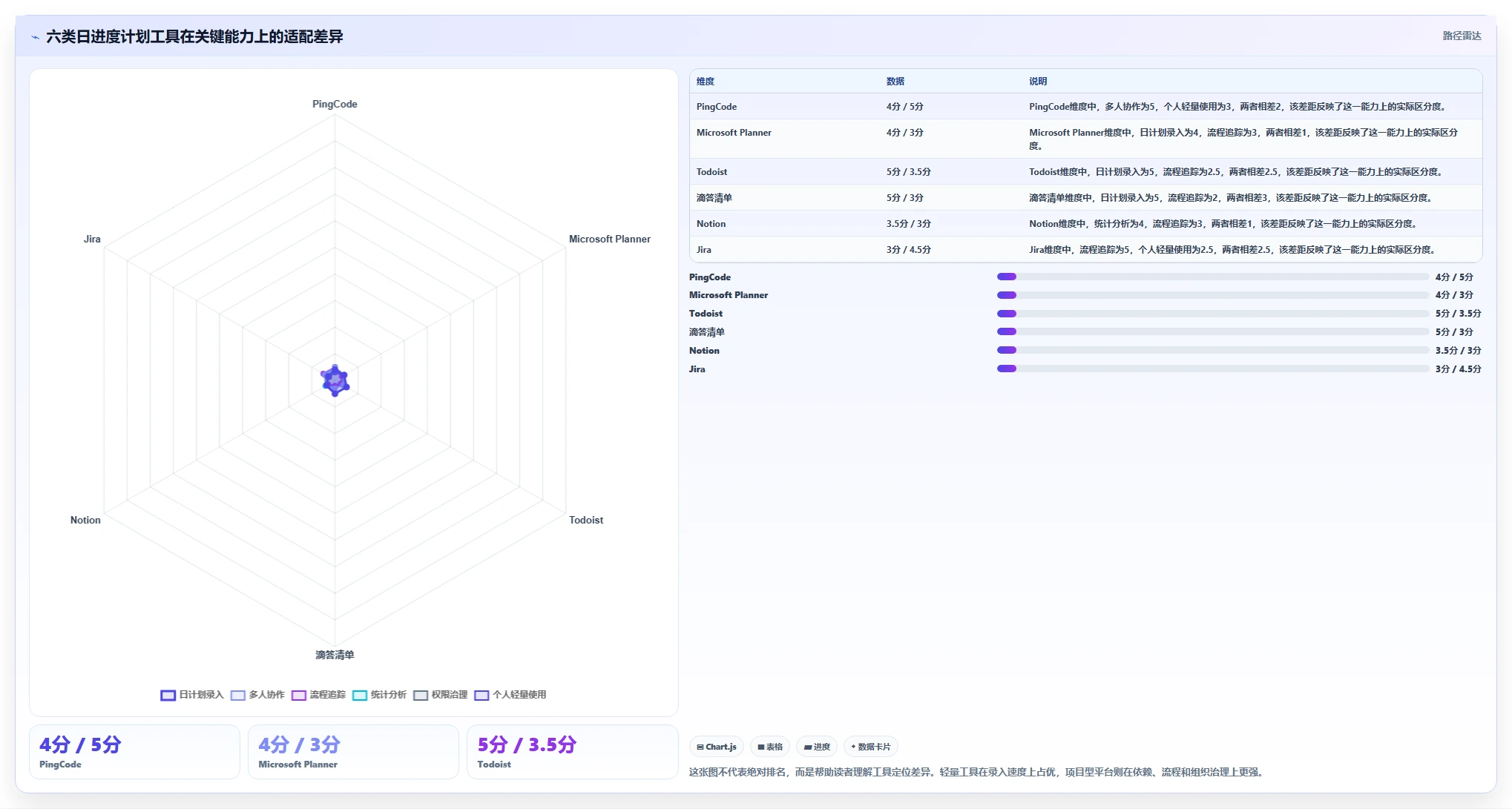Viewport: 1512px width, 809px height.
Task: Click the data polygon at the radar center
Action: pyautogui.click(x=335, y=380)
